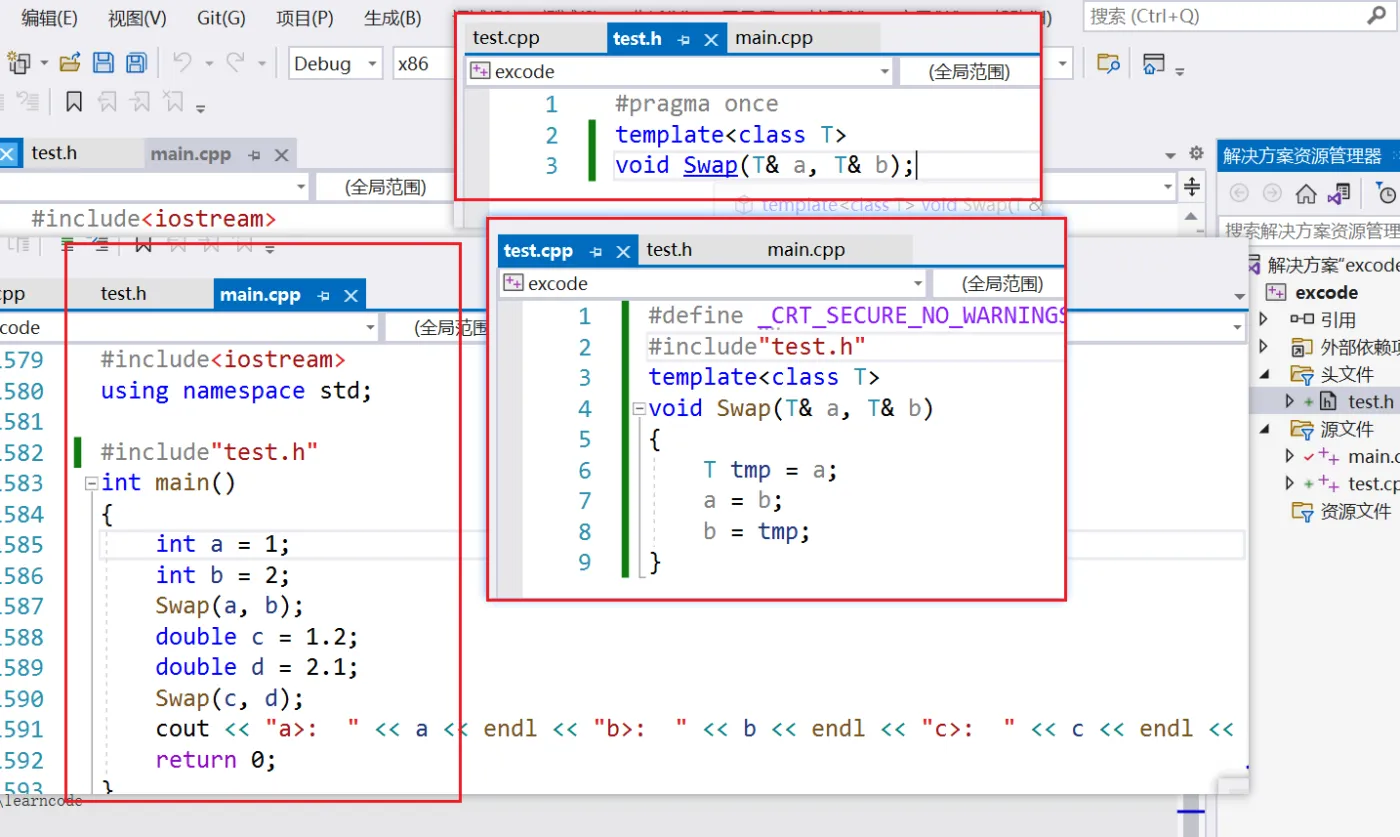Open the 全局范围 scope dropdown in top overlay
The height and width of the screenshot is (837, 1400).
tap(969, 71)
